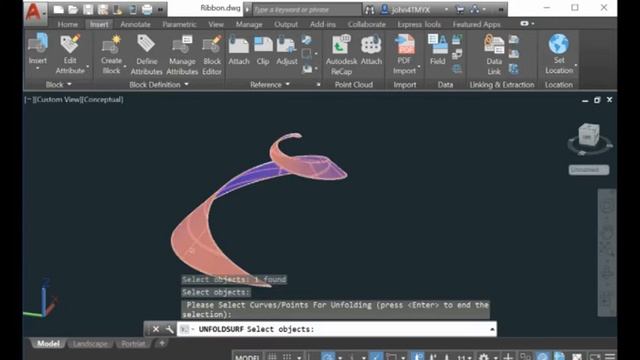The image size is (640, 360).
Task: Open the Reference panel dialog launcher arrow
Action: [318, 84]
